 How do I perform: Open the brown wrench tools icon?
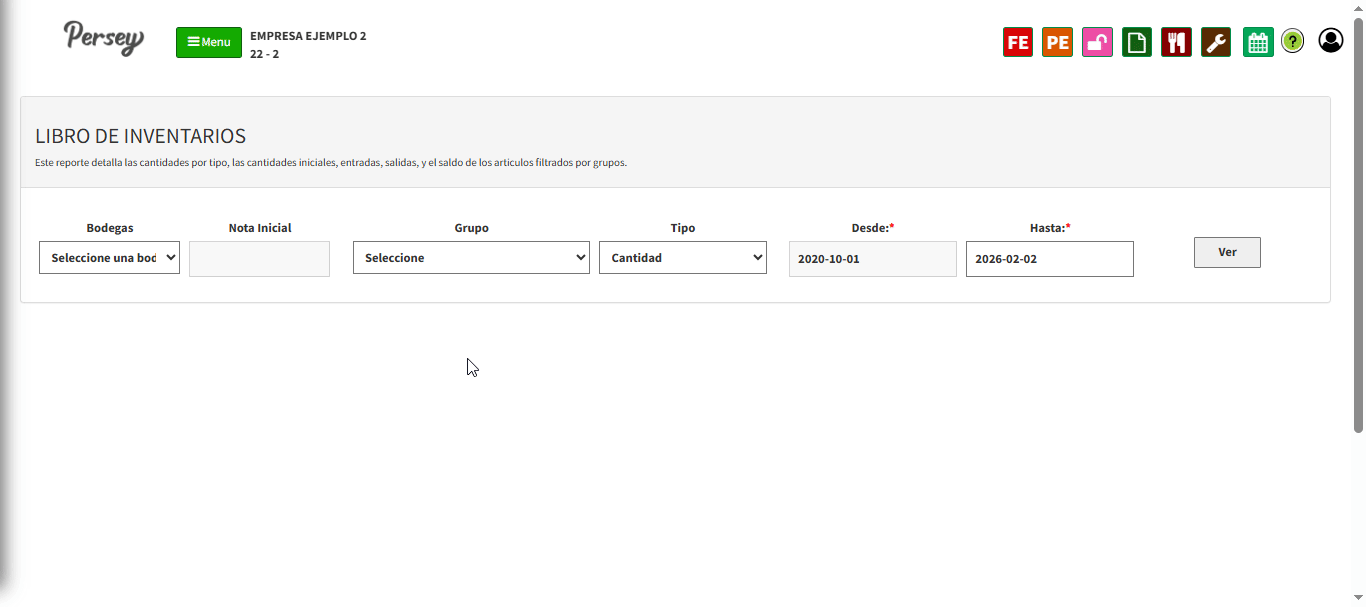tap(1216, 42)
